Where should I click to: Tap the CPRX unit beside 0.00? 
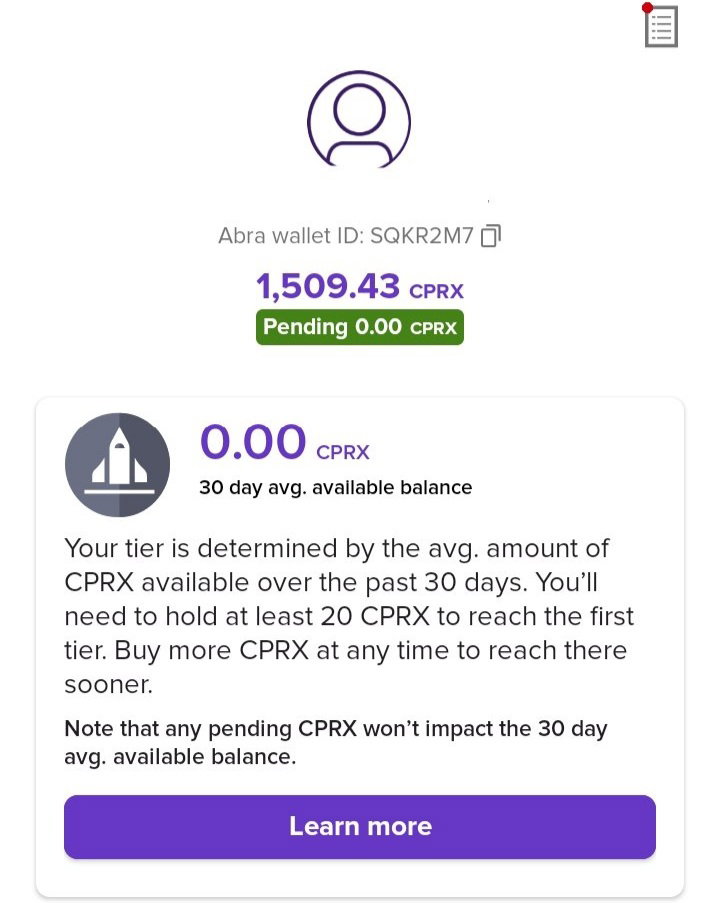[343, 452]
